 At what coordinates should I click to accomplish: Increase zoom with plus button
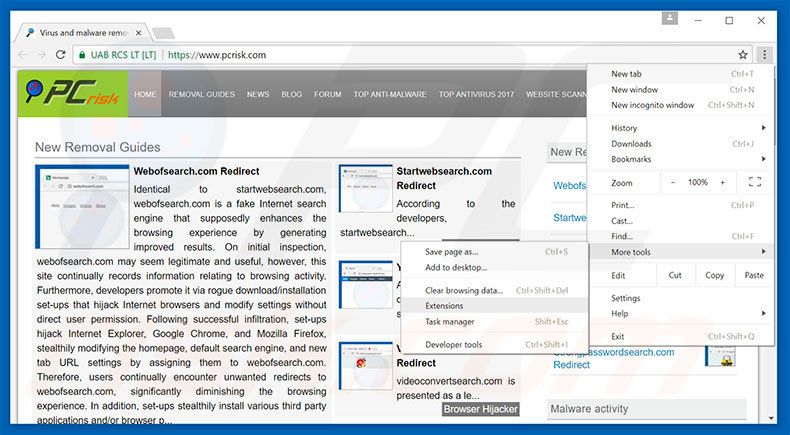pos(722,182)
